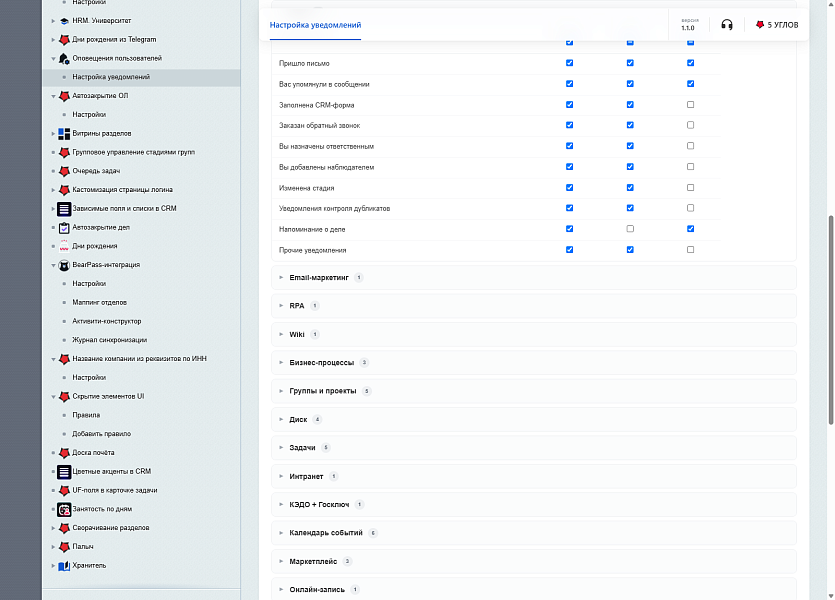Click the Витрины разделов blue tiles icon
835x600 pixels.
(64, 134)
